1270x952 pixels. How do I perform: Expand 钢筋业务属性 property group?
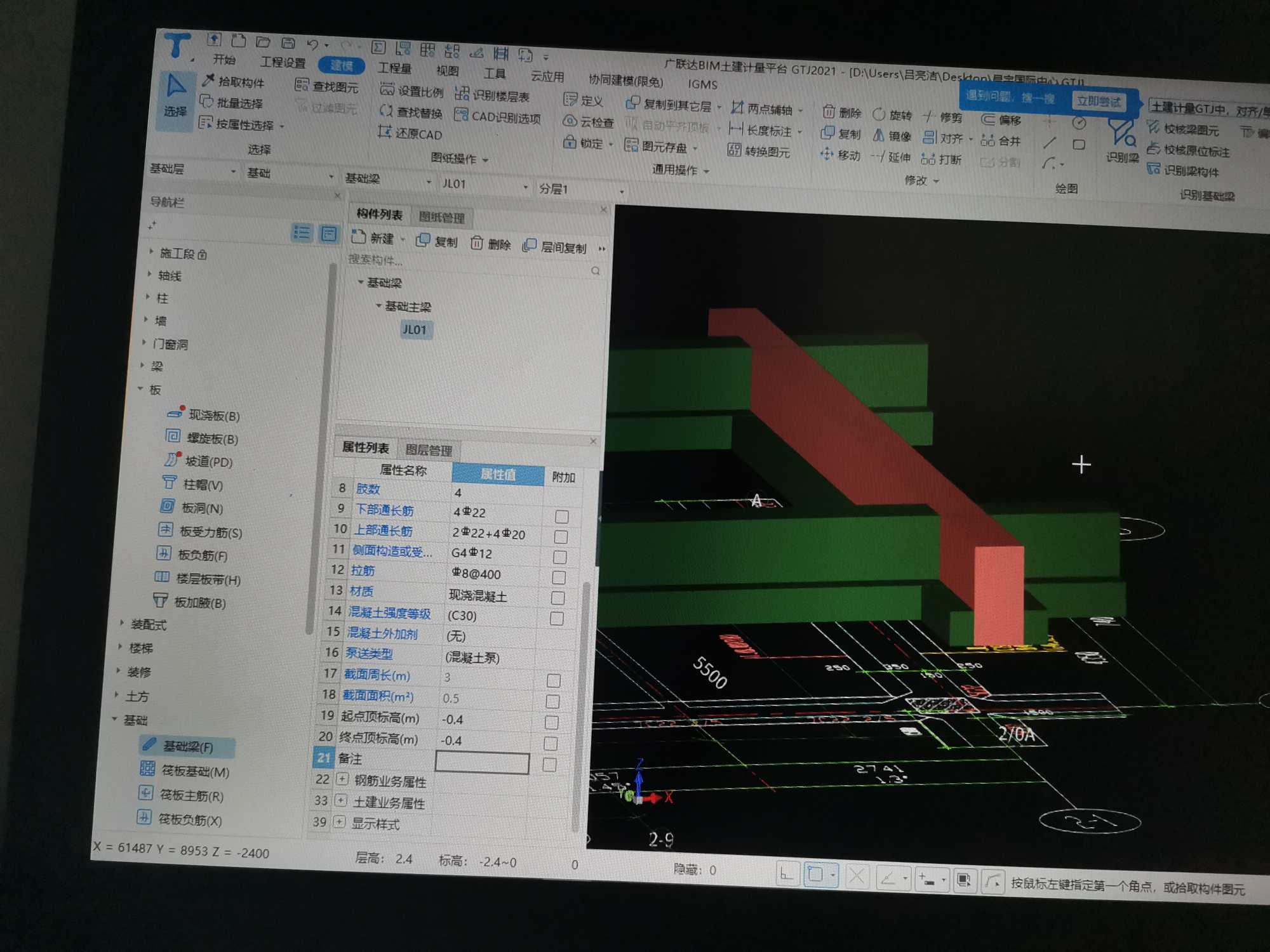pos(342,779)
